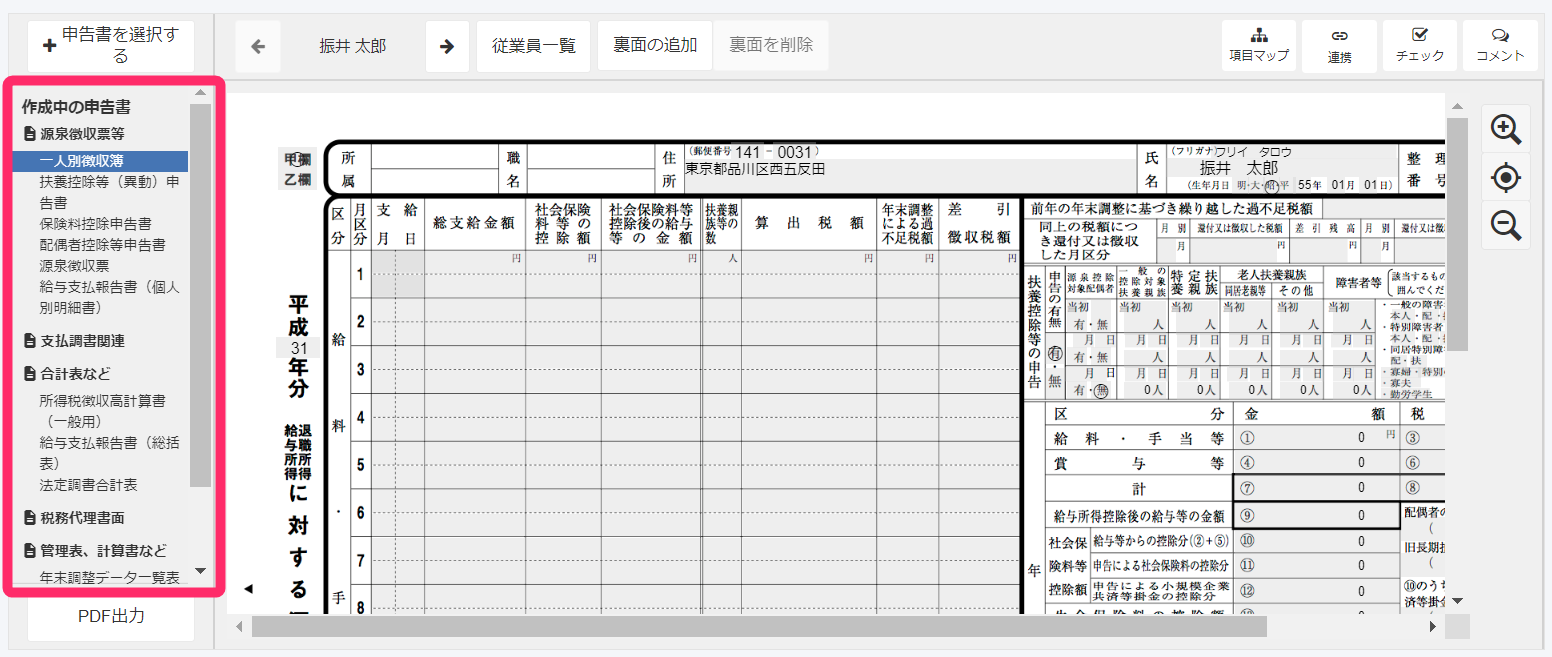Reset form view with target icon
Viewport: 1552px width, 657px height.
pyautogui.click(x=1505, y=178)
